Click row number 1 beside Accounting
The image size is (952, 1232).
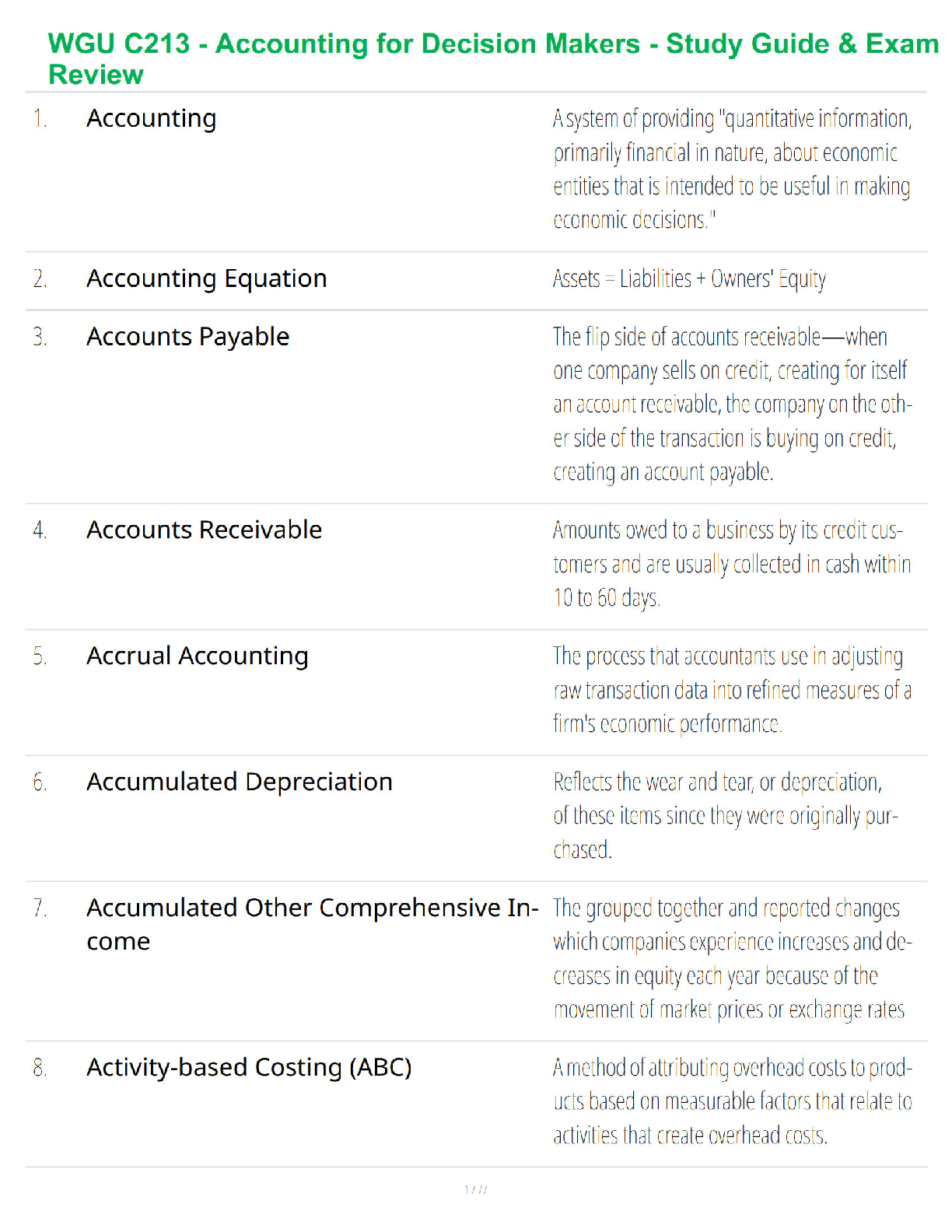coord(40,120)
